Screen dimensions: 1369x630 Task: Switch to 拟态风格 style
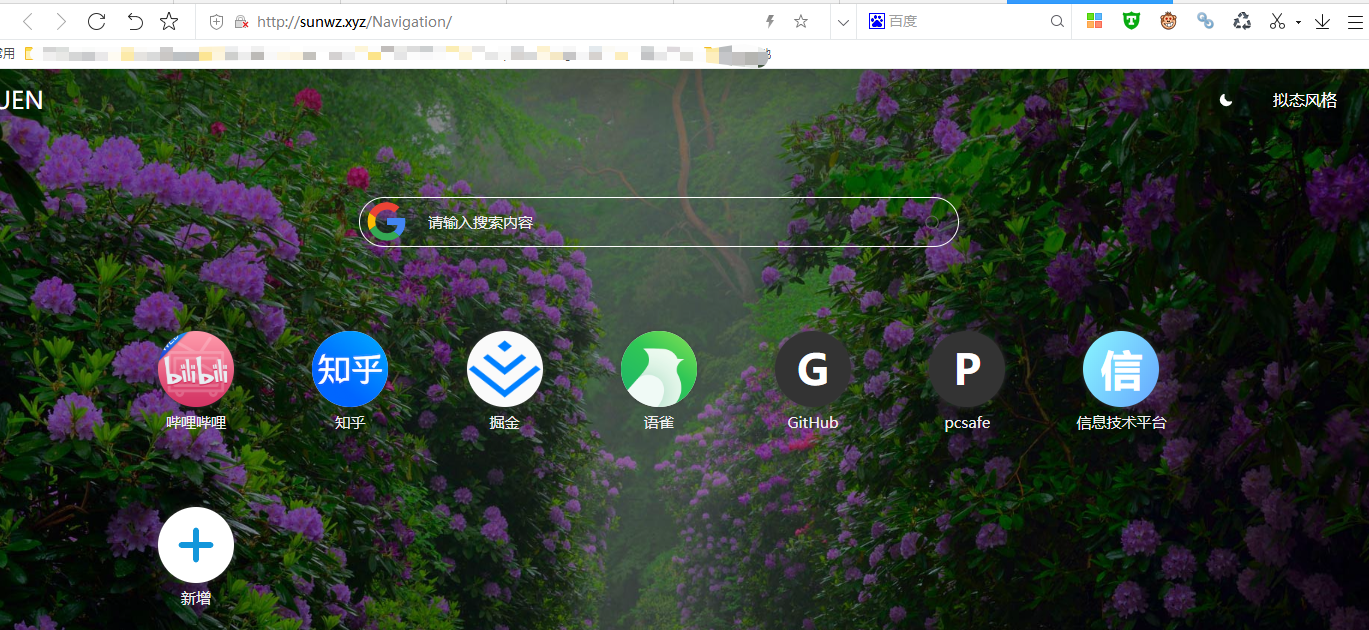point(1304,100)
